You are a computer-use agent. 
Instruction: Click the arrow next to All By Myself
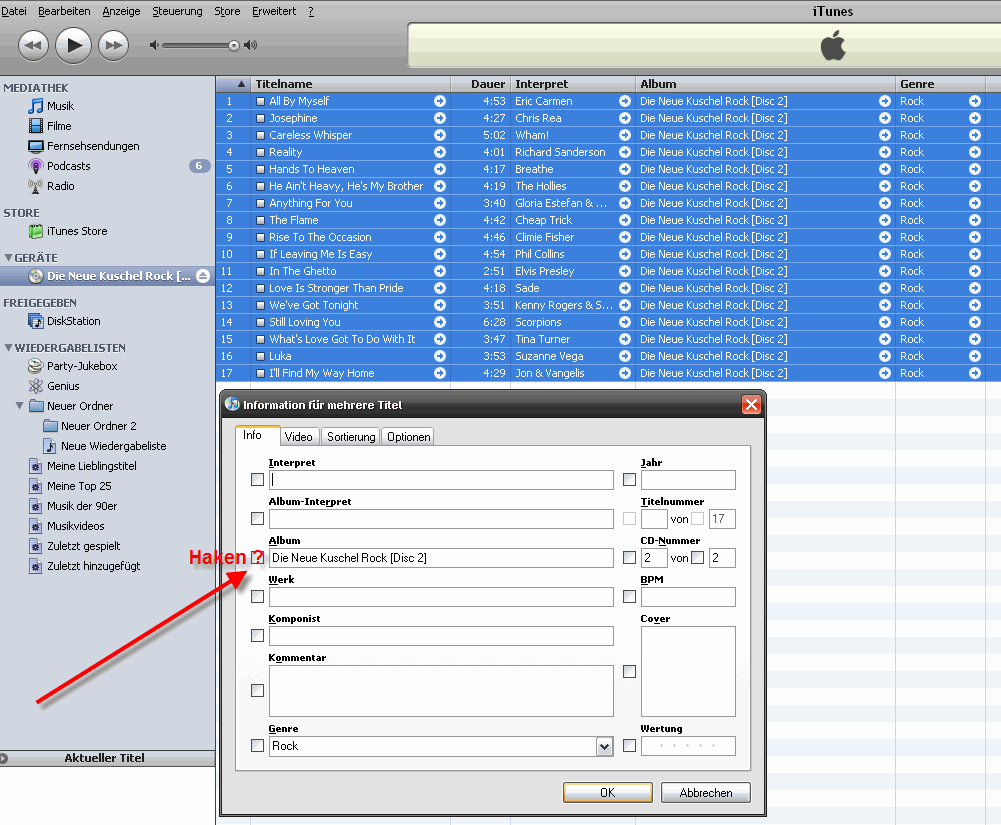pyautogui.click(x=440, y=101)
